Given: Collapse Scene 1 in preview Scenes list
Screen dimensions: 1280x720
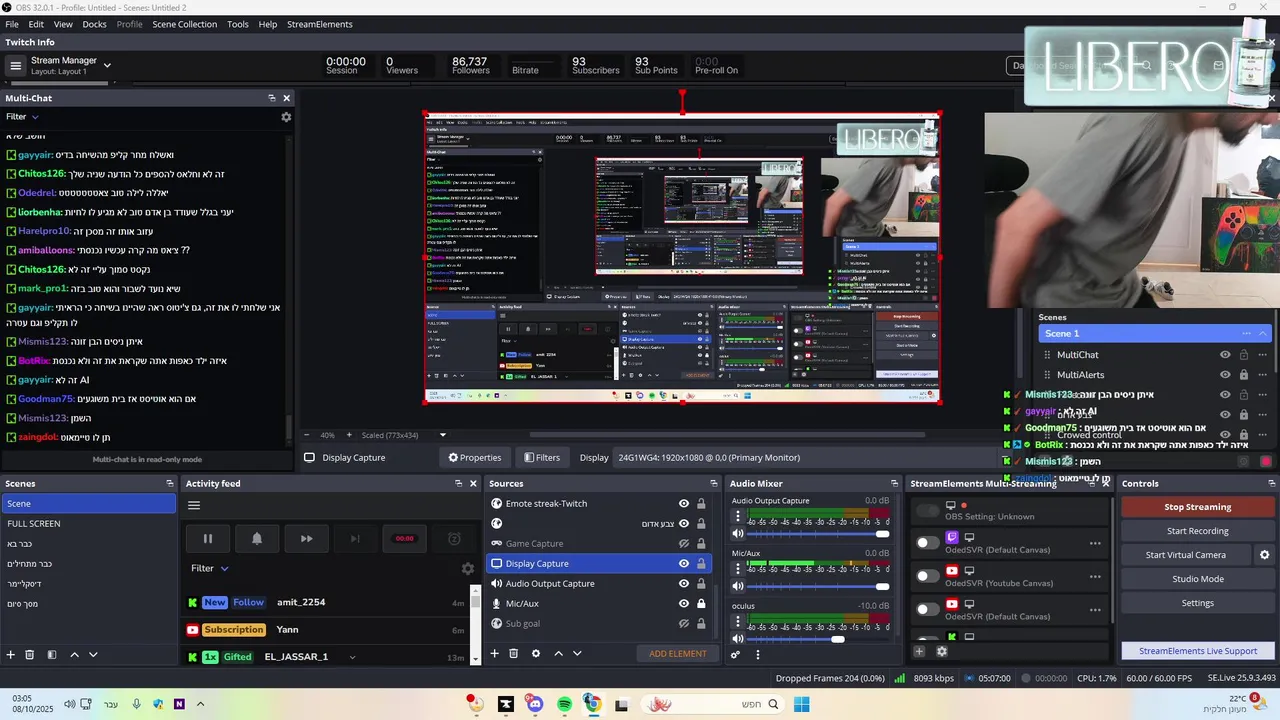Looking at the screenshot, I should pos(1263,333).
